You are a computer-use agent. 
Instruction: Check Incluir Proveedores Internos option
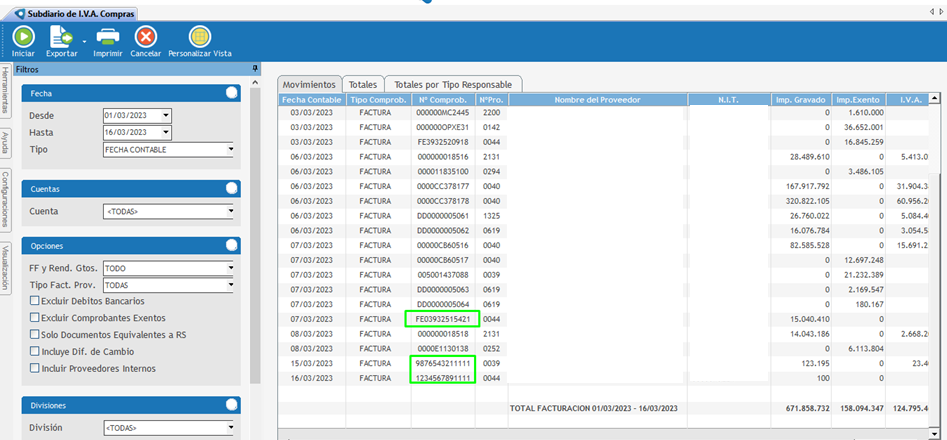coord(34,368)
